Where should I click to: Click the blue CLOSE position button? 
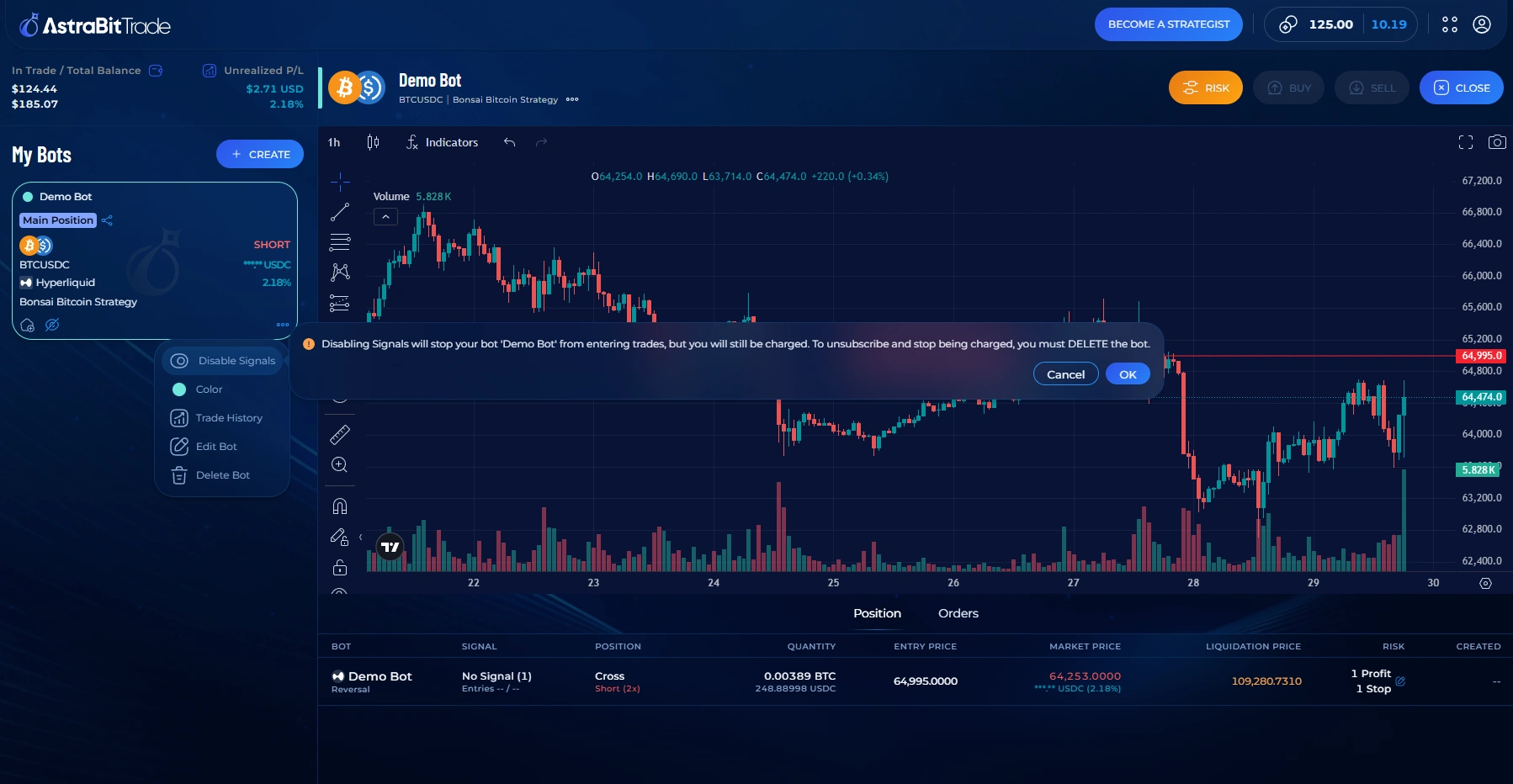(x=1461, y=87)
